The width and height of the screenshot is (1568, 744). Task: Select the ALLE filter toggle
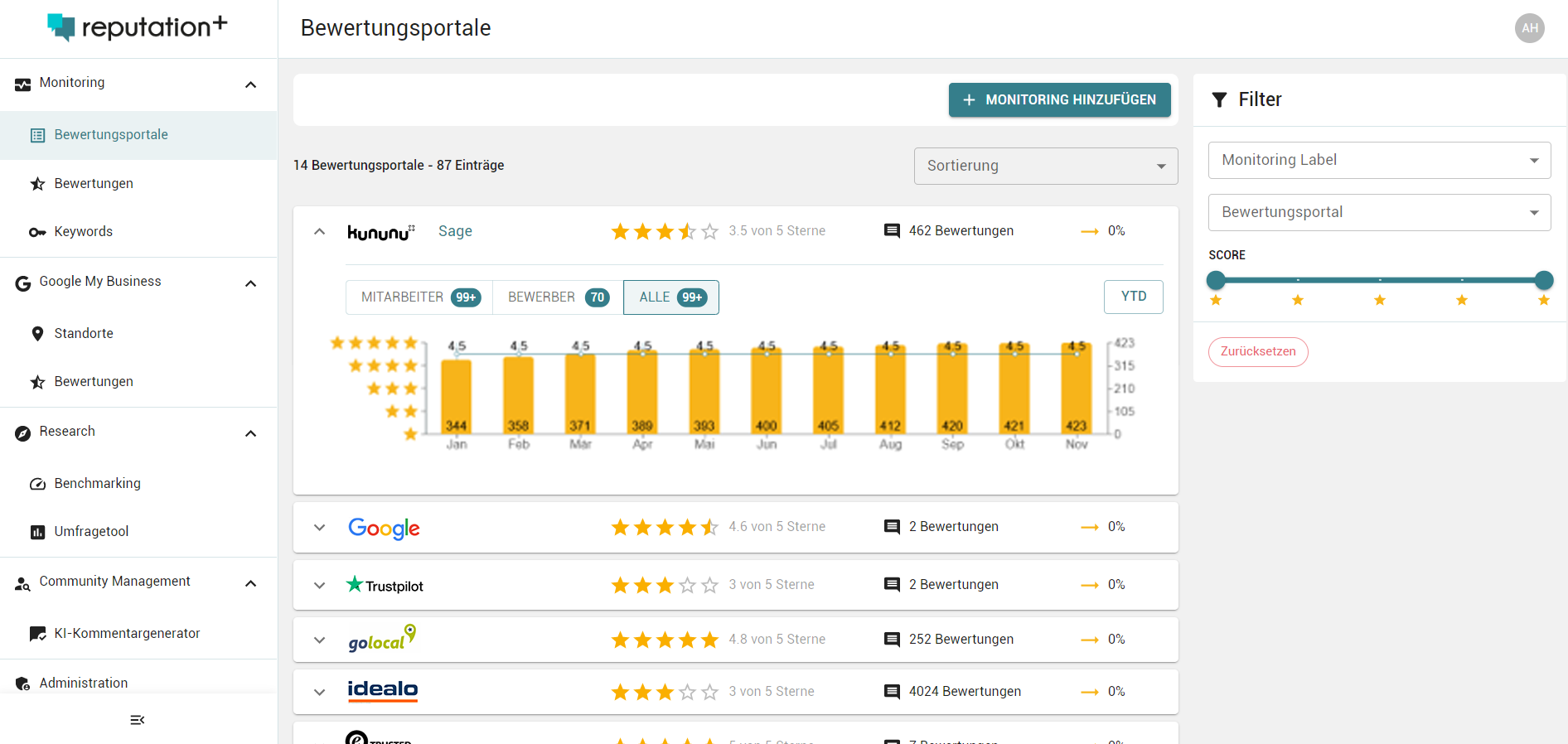tap(671, 297)
